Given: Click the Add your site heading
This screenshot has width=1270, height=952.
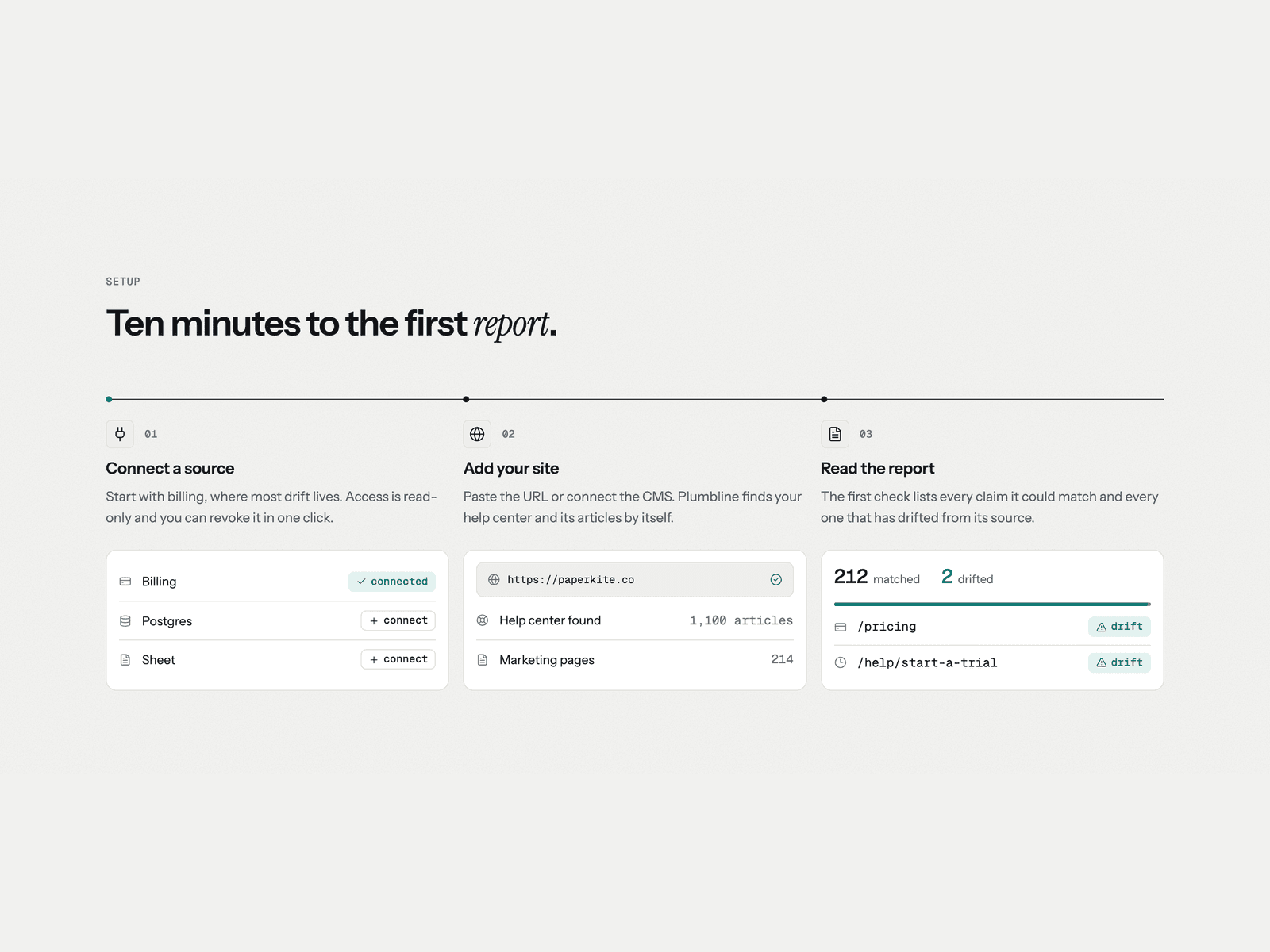Looking at the screenshot, I should tap(511, 469).
